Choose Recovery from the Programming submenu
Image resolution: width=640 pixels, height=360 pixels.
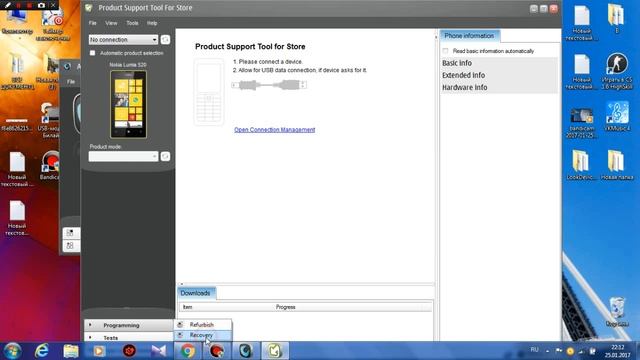(203, 335)
